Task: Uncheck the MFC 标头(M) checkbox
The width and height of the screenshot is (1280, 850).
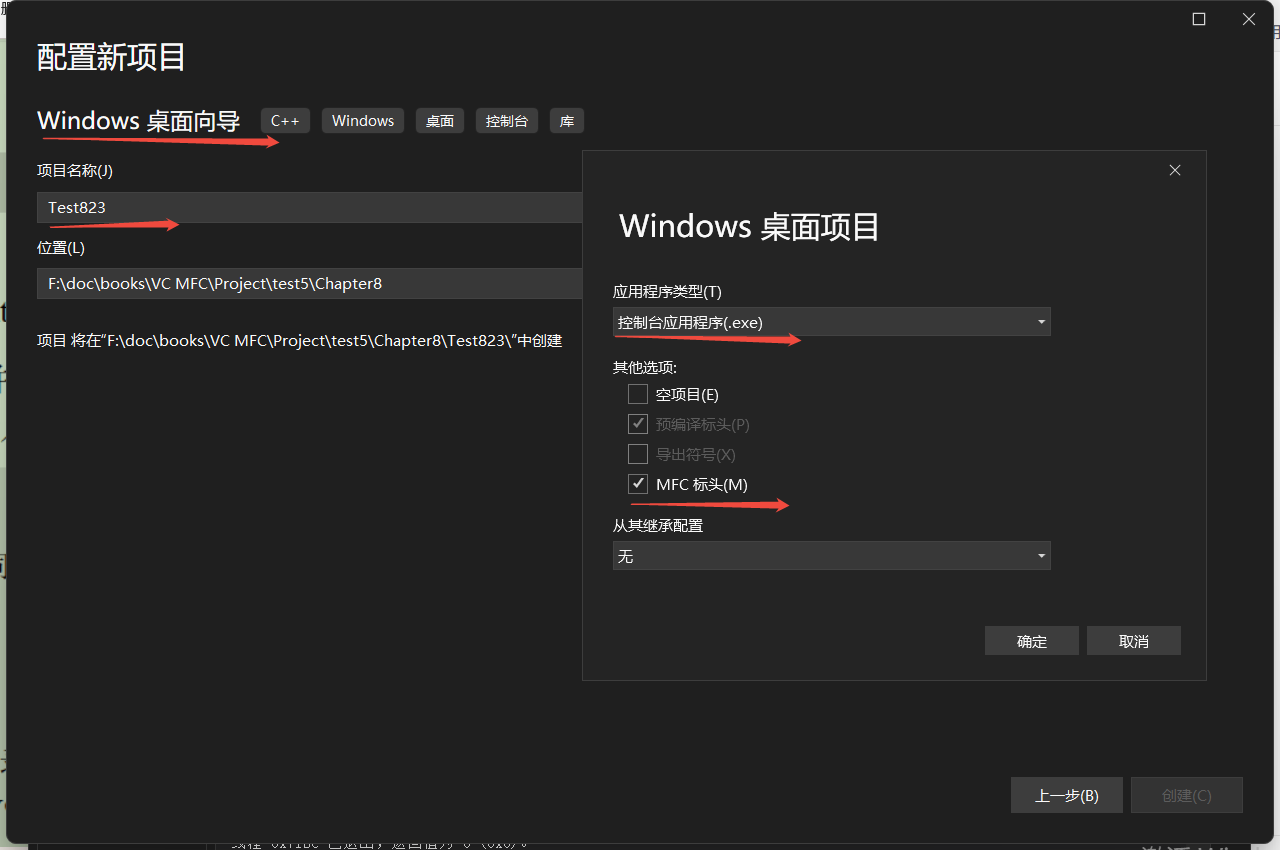Action: [637, 483]
